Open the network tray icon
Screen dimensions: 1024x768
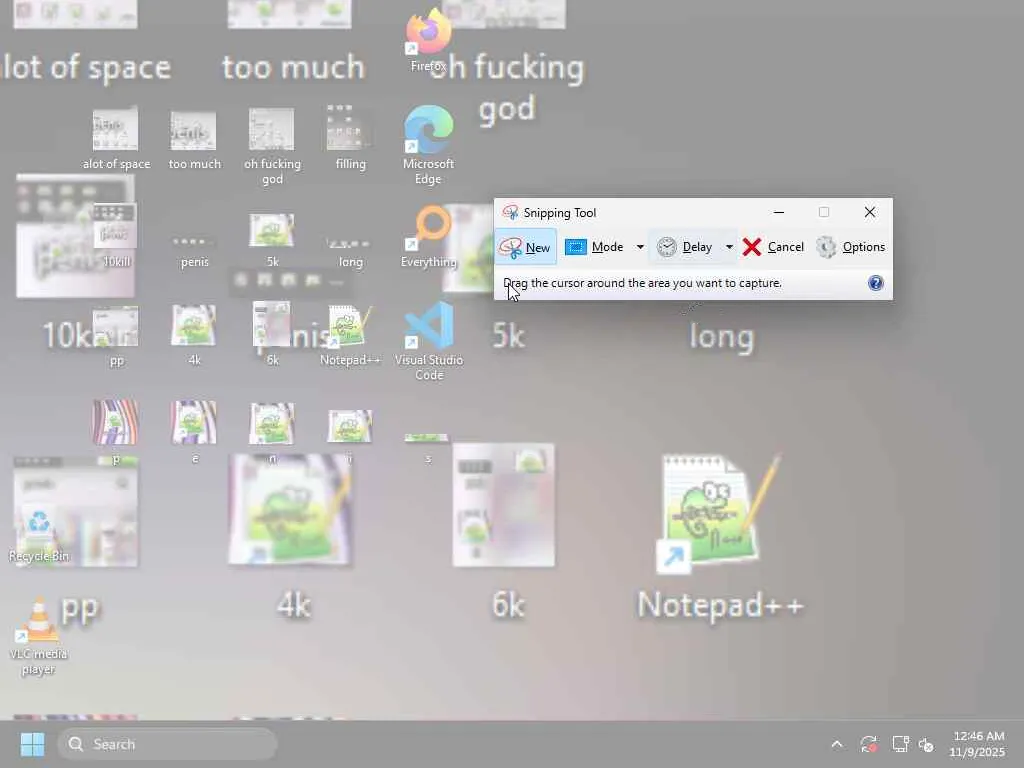pos(901,744)
